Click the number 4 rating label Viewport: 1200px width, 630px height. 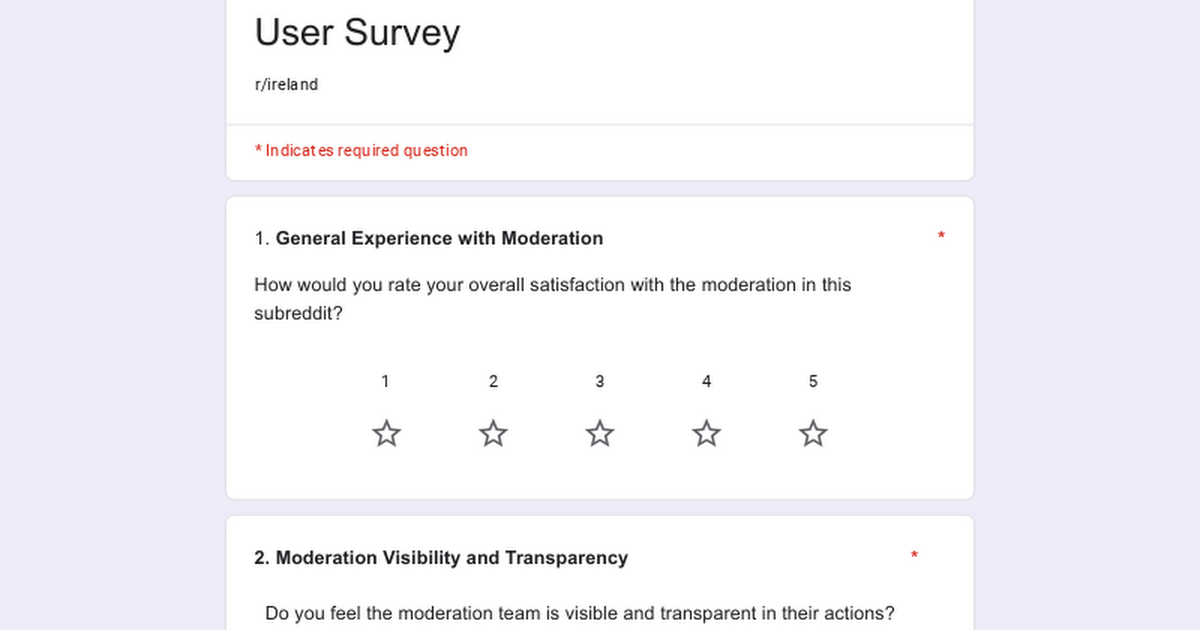707,381
